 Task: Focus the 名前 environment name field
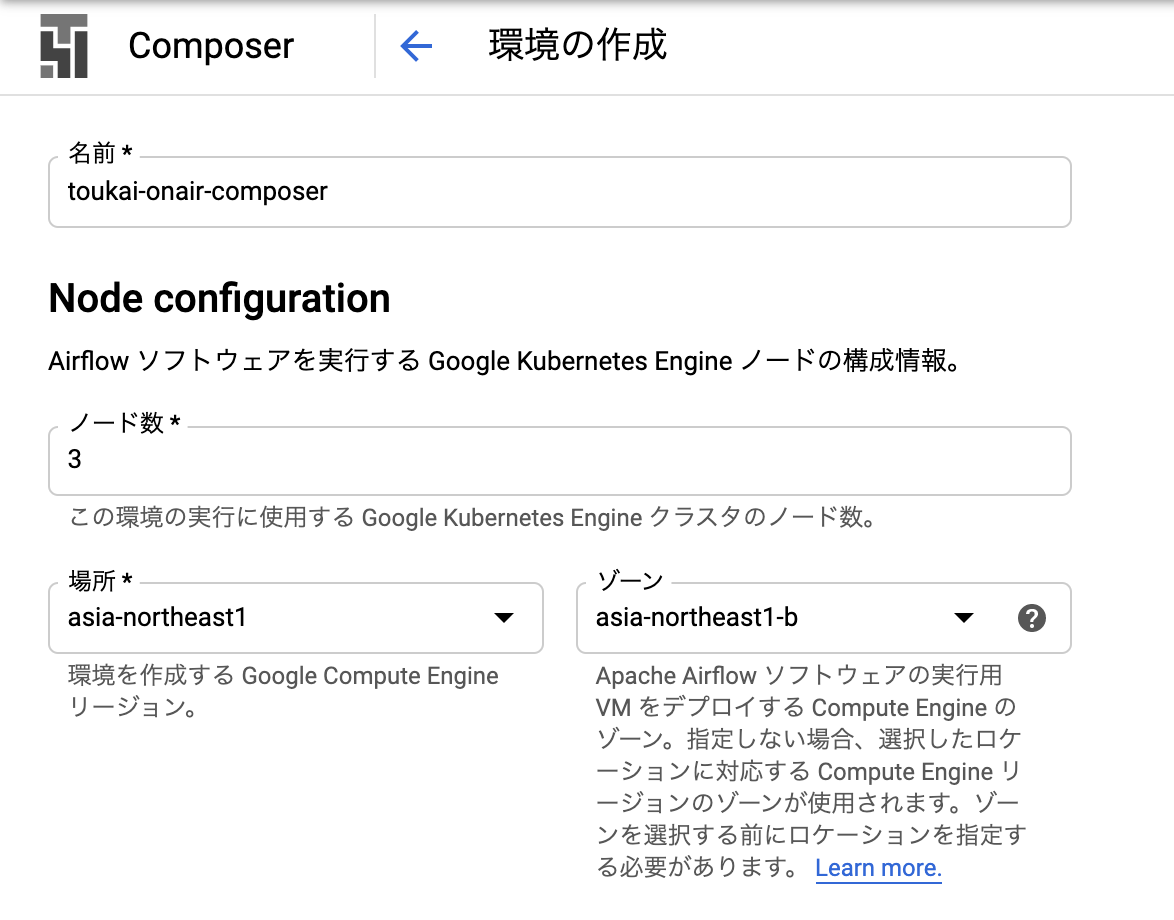click(560, 192)
